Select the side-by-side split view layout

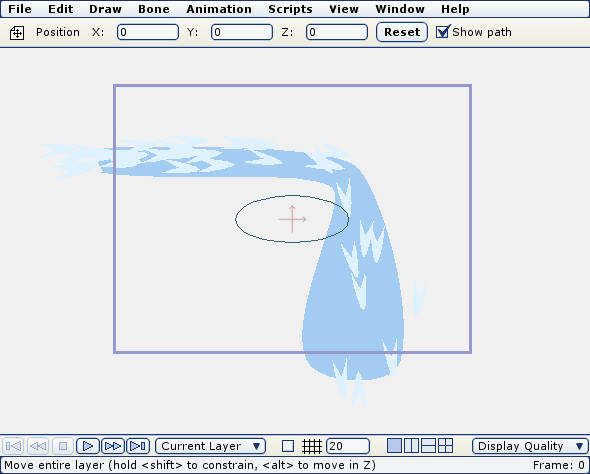click(x=411, y=446)
